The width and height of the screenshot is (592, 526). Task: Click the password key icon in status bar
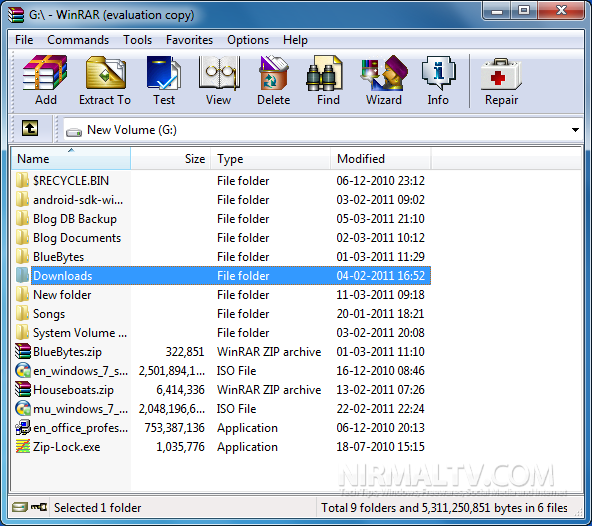point(39,507)
